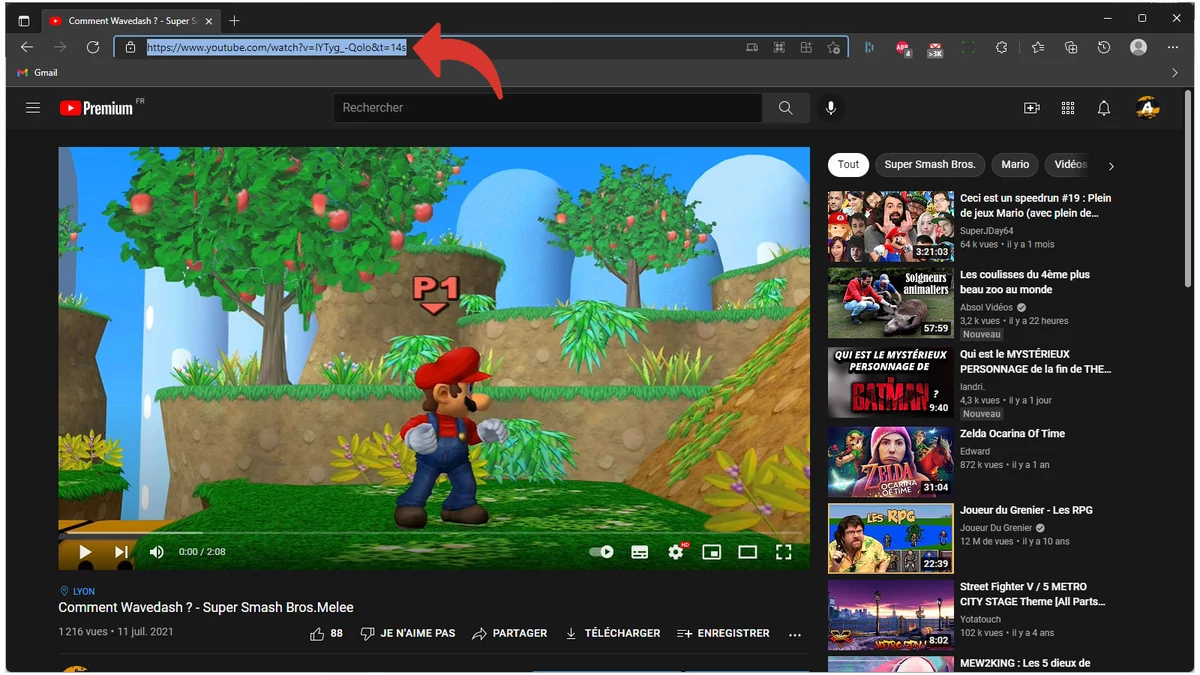1200x675 pixels.
Task: Expand the bookmarks bar overflow chevron
Action: (x=1175, y=73)
